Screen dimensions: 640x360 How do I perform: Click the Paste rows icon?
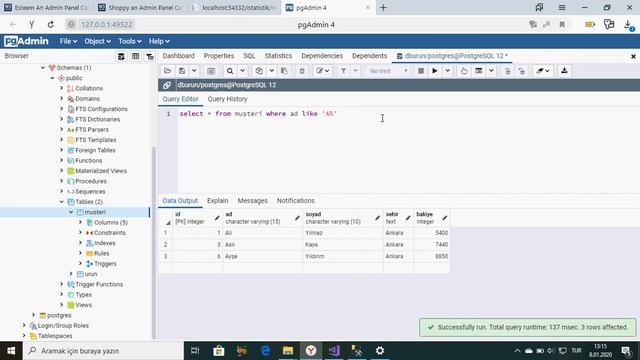[x=284, y=71]
